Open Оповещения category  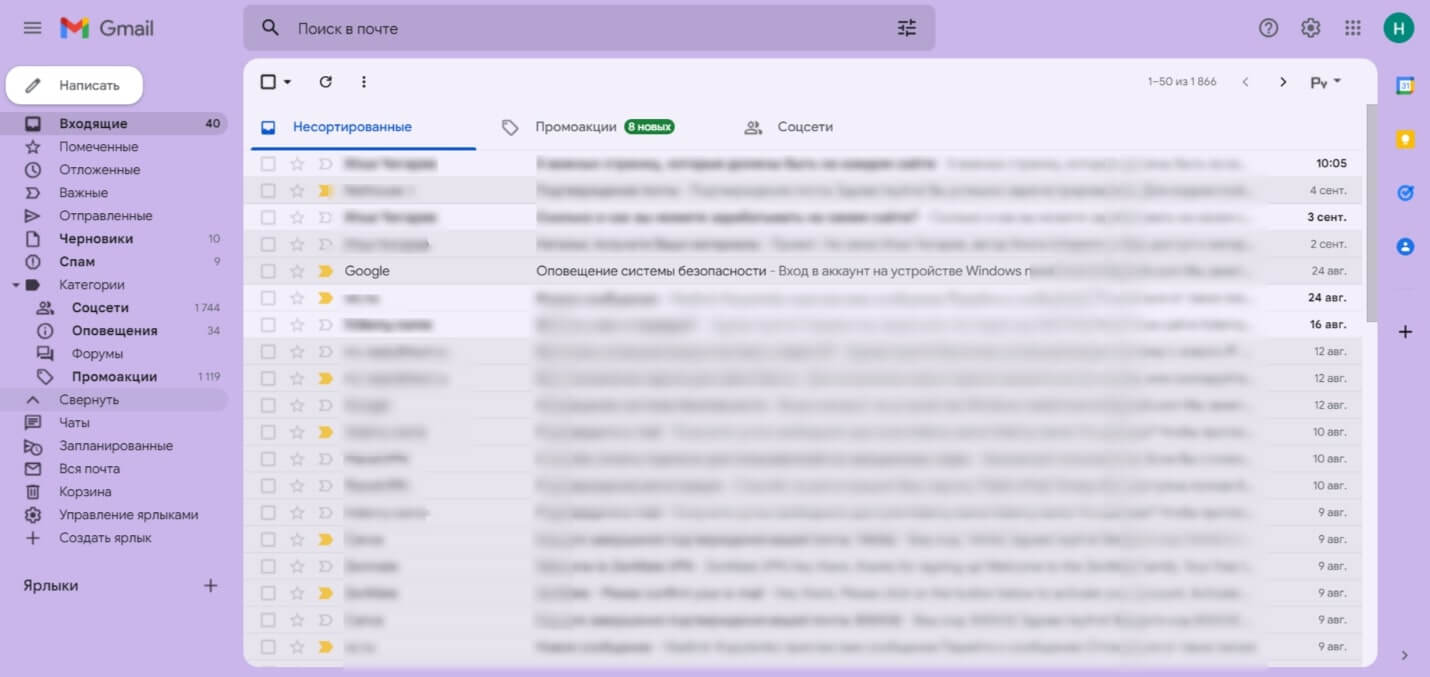click(x=114, y=331)
